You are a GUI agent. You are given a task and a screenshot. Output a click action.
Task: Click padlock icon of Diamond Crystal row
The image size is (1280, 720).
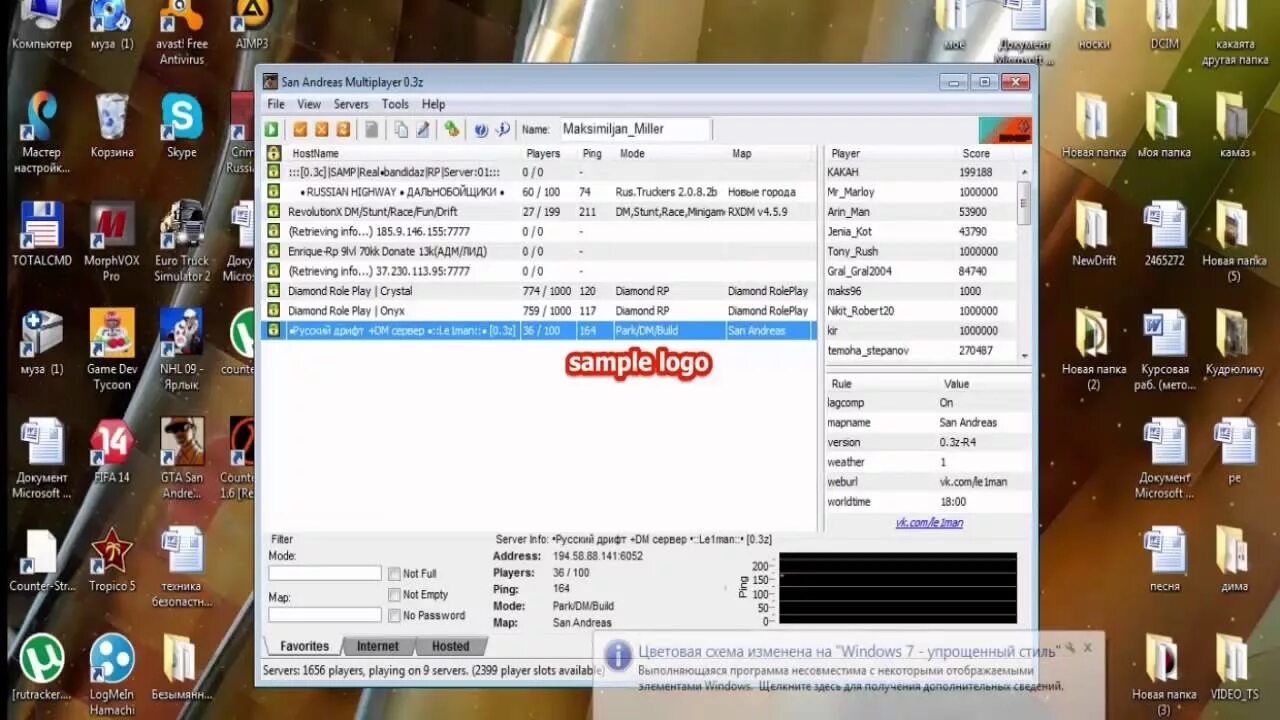(x=273, y=291)
